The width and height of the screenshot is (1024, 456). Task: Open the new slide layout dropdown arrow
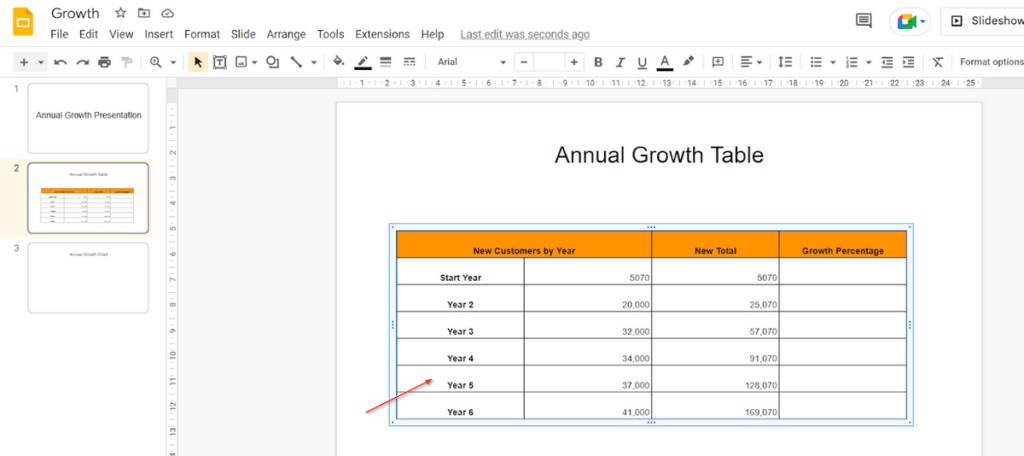click(40, 62)
